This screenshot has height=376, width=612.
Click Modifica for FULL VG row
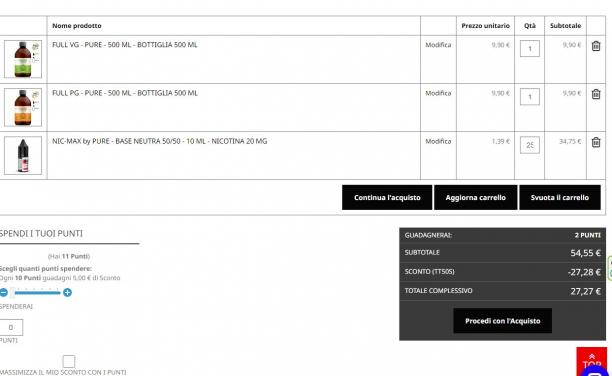tap(438, 45)
